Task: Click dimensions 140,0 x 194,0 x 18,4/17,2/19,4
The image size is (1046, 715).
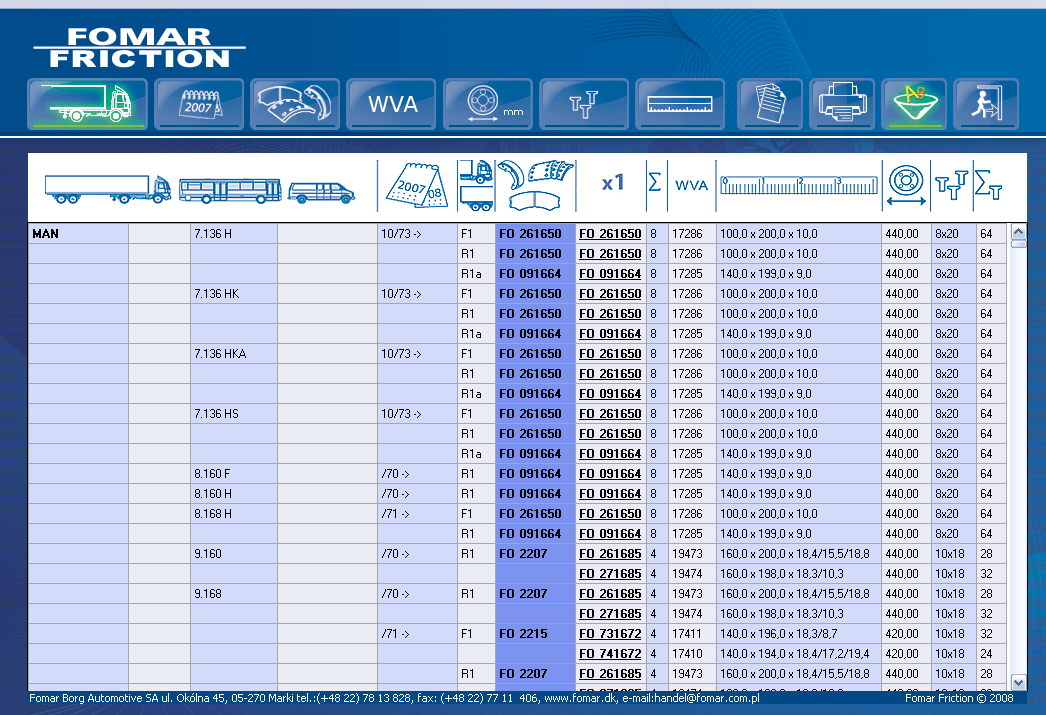Action: point(799,654)
